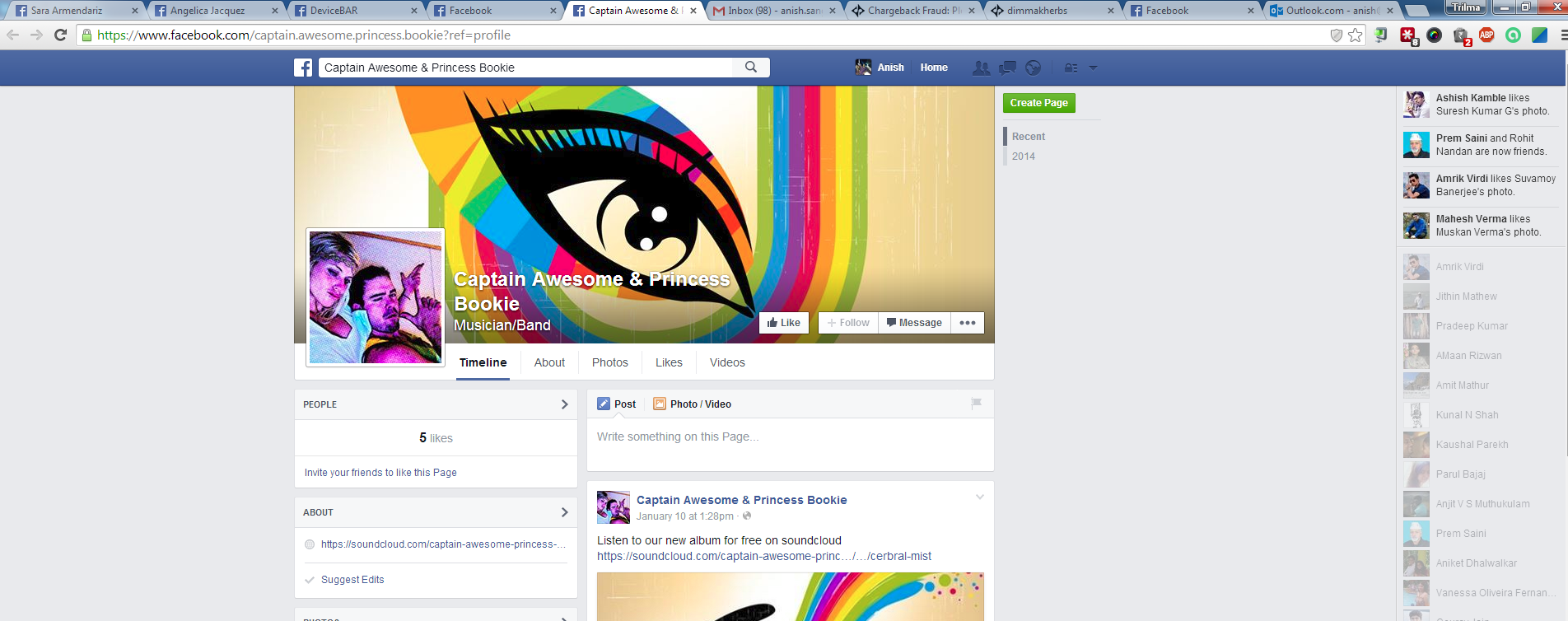Open the Likes tab
The height and width of the screenshot is (621, 1568).
(x=669, y=362)
